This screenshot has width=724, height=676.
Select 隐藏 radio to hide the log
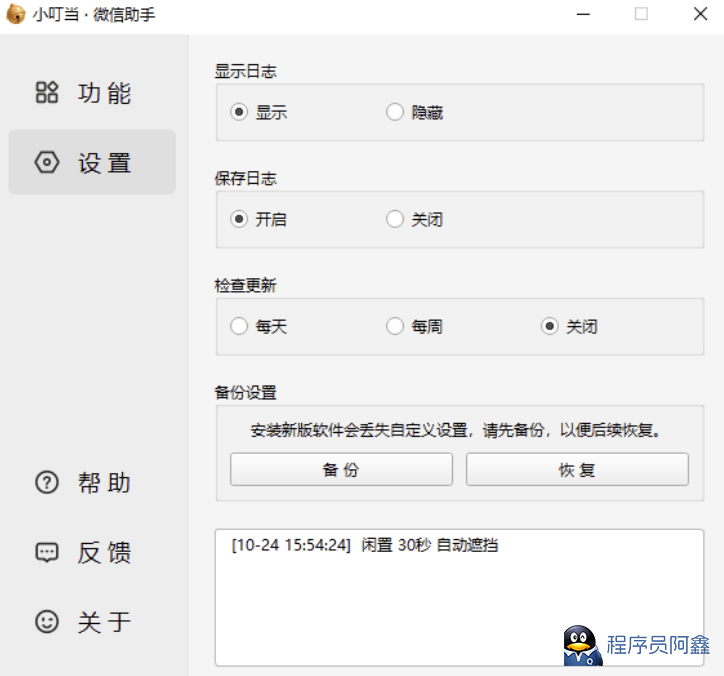click(395, 113)
